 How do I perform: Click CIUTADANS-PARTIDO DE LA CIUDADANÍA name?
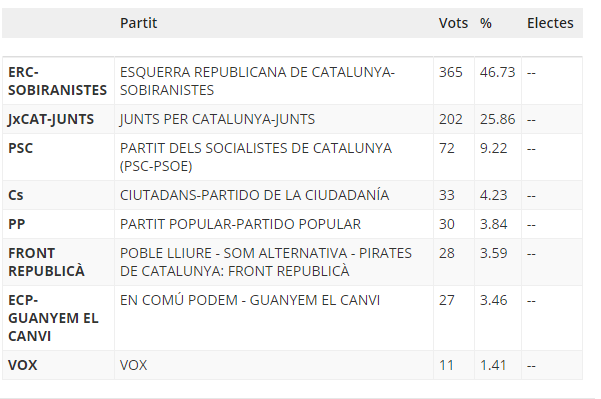pos(255,195)
